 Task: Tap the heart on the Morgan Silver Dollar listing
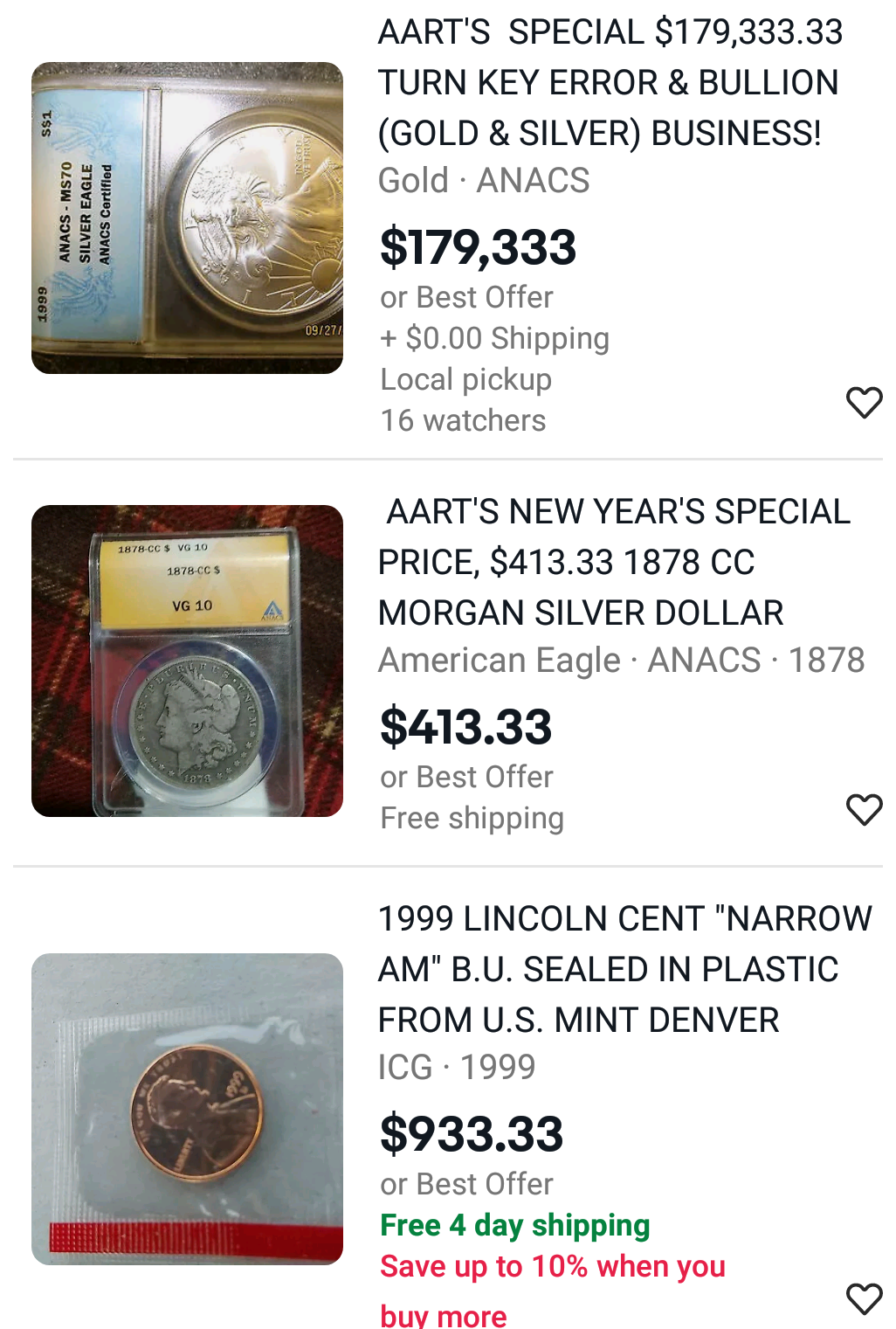click(x=864, y=809)
